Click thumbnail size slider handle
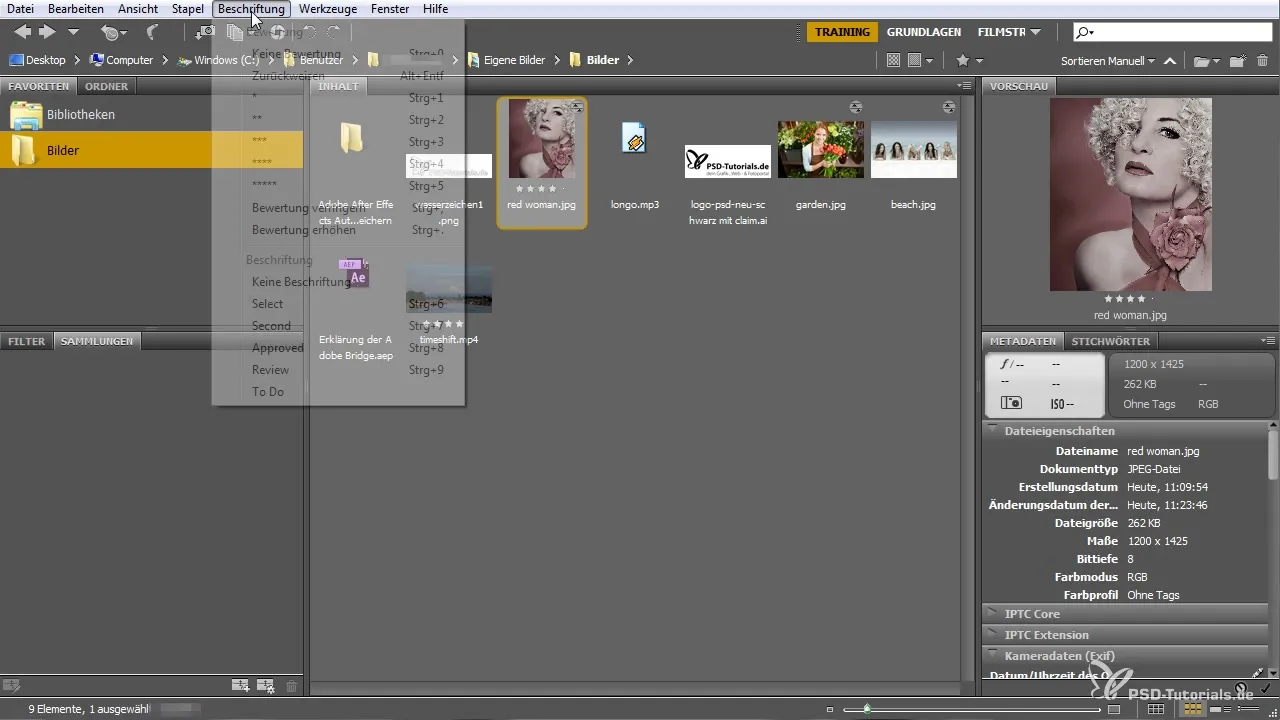1280x720 pixels. click(x=867, y=709)
